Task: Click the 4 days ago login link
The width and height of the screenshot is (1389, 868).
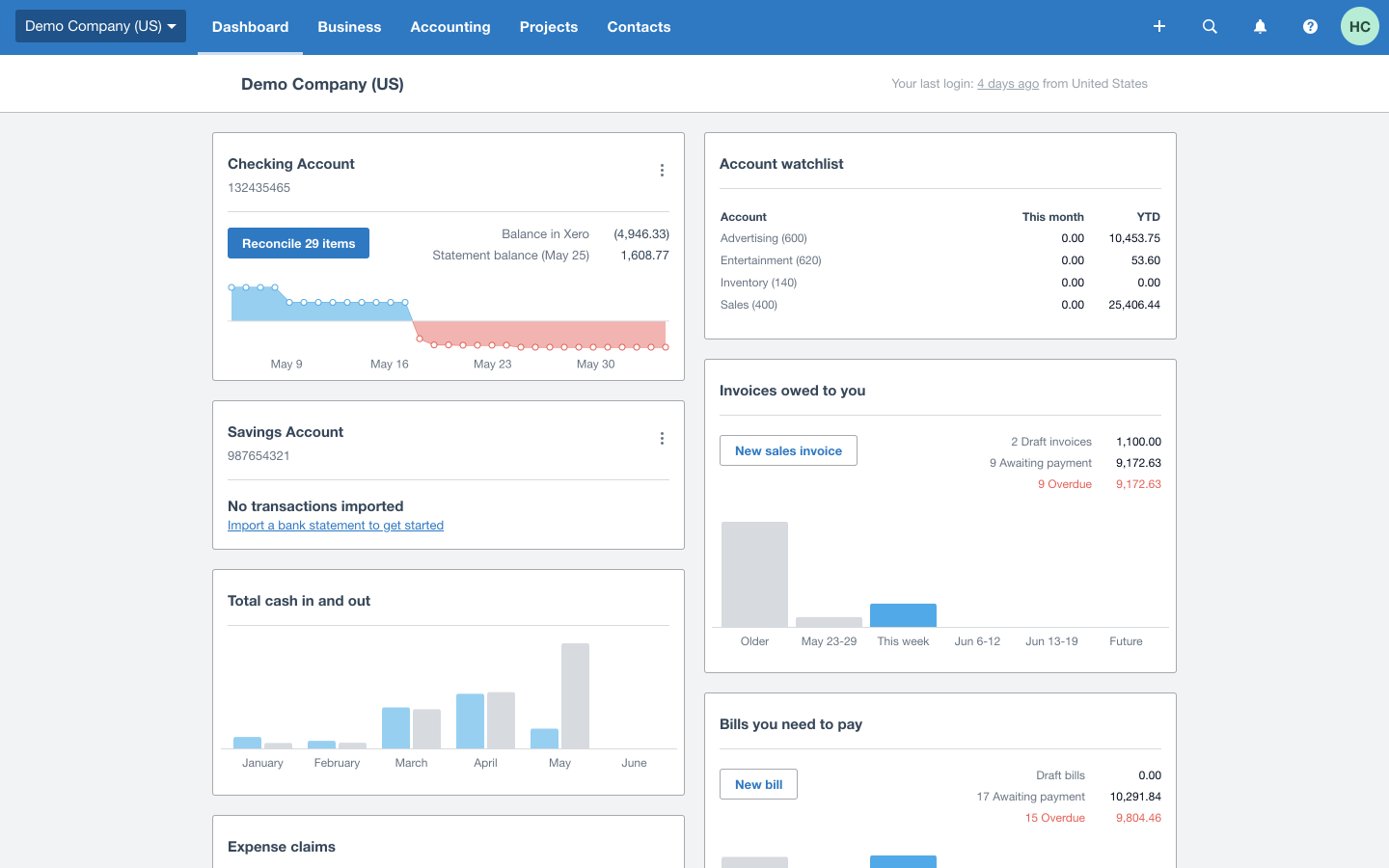Action: click(1007, 84)
